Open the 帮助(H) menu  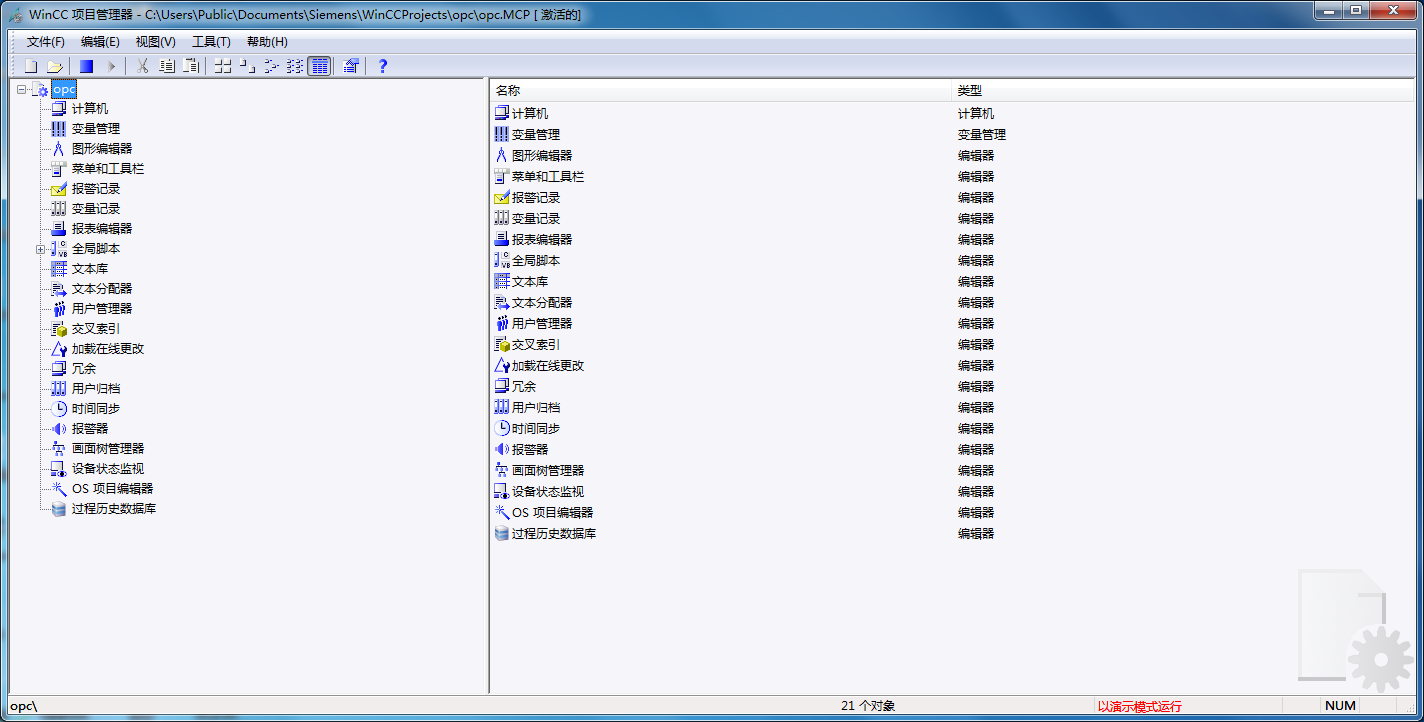(267, 42)
